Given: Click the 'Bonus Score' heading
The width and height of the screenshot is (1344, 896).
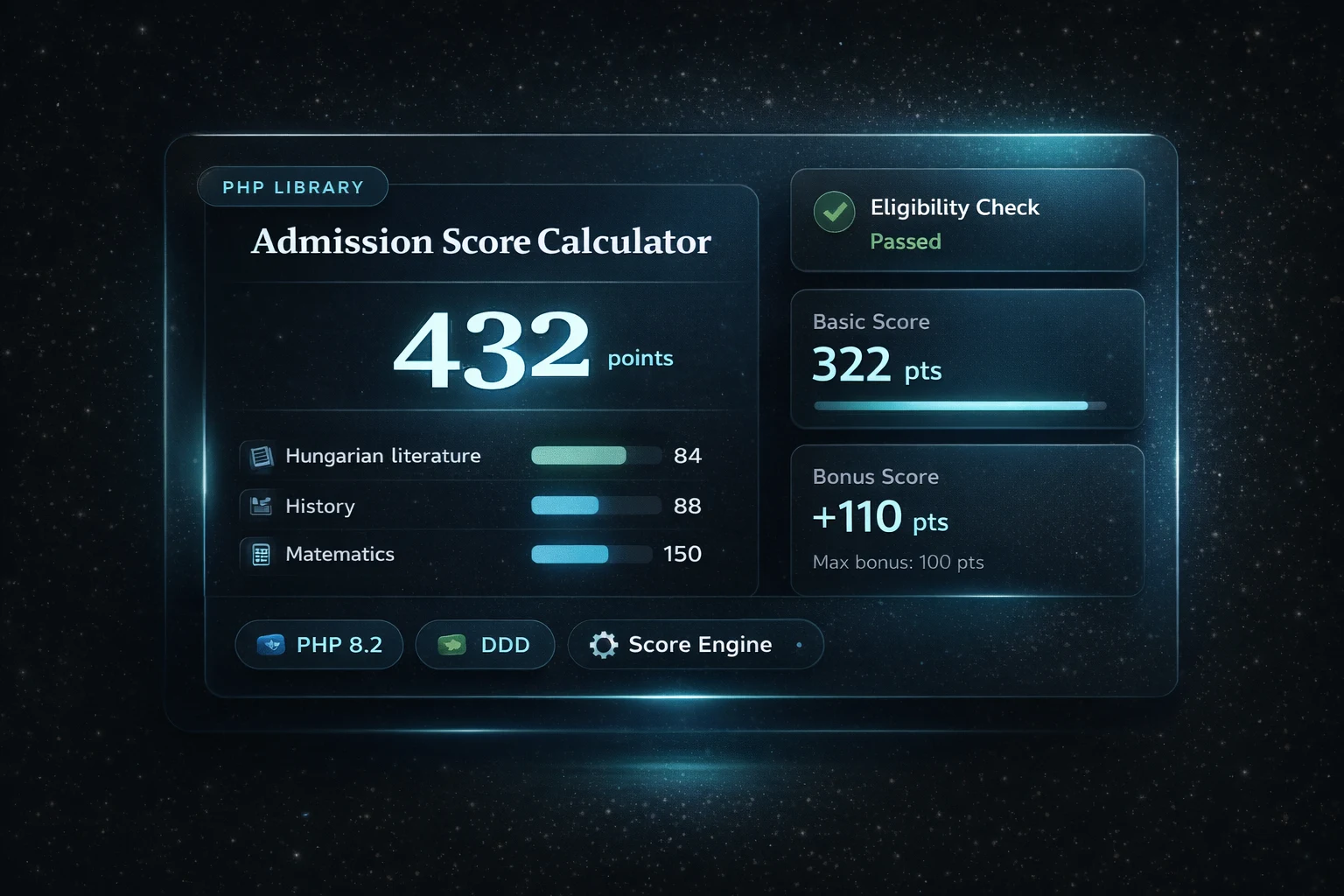Looking at the screenshot, I should point(876,477).
